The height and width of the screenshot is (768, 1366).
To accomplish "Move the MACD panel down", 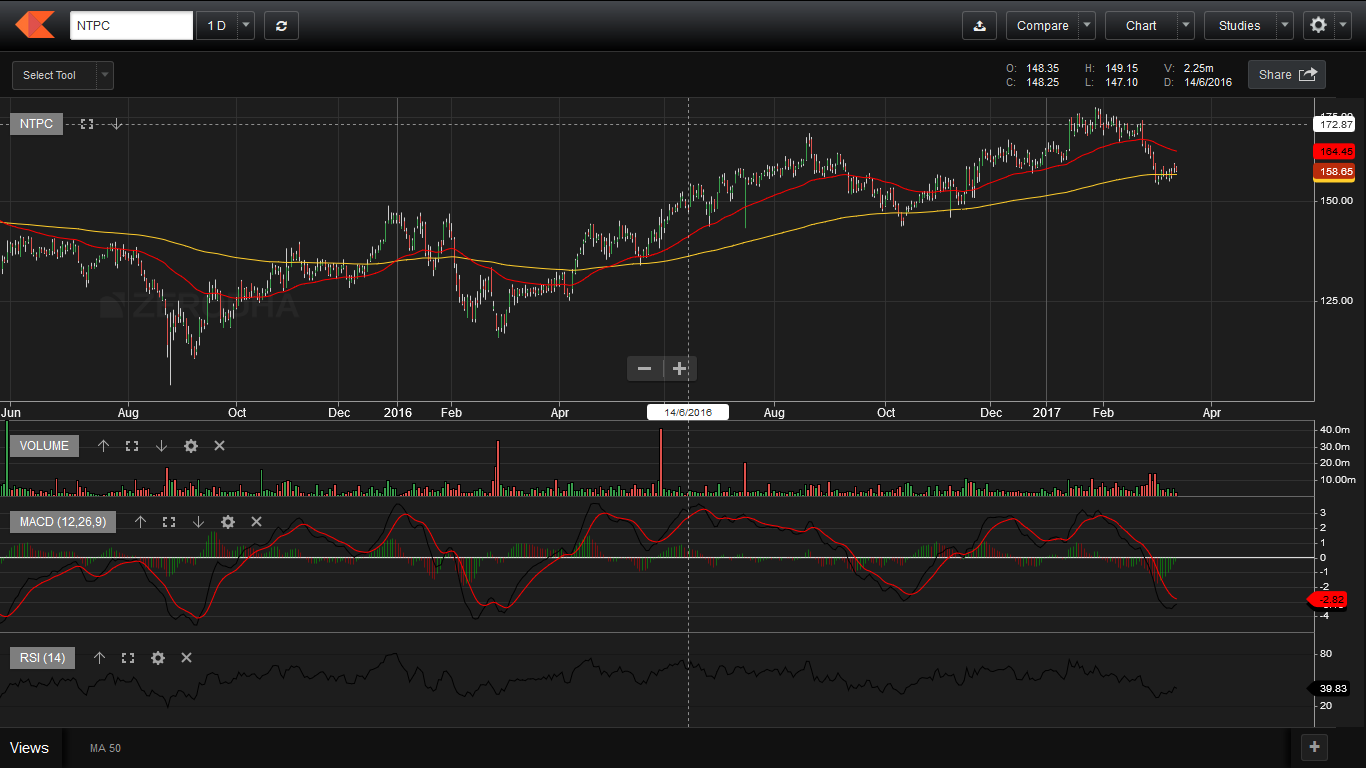I will point(198,522).
